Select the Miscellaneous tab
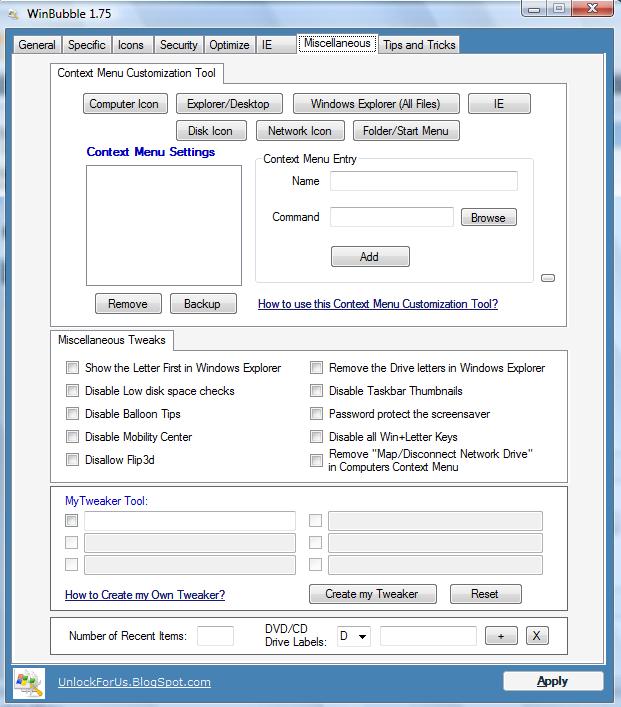 337,44
